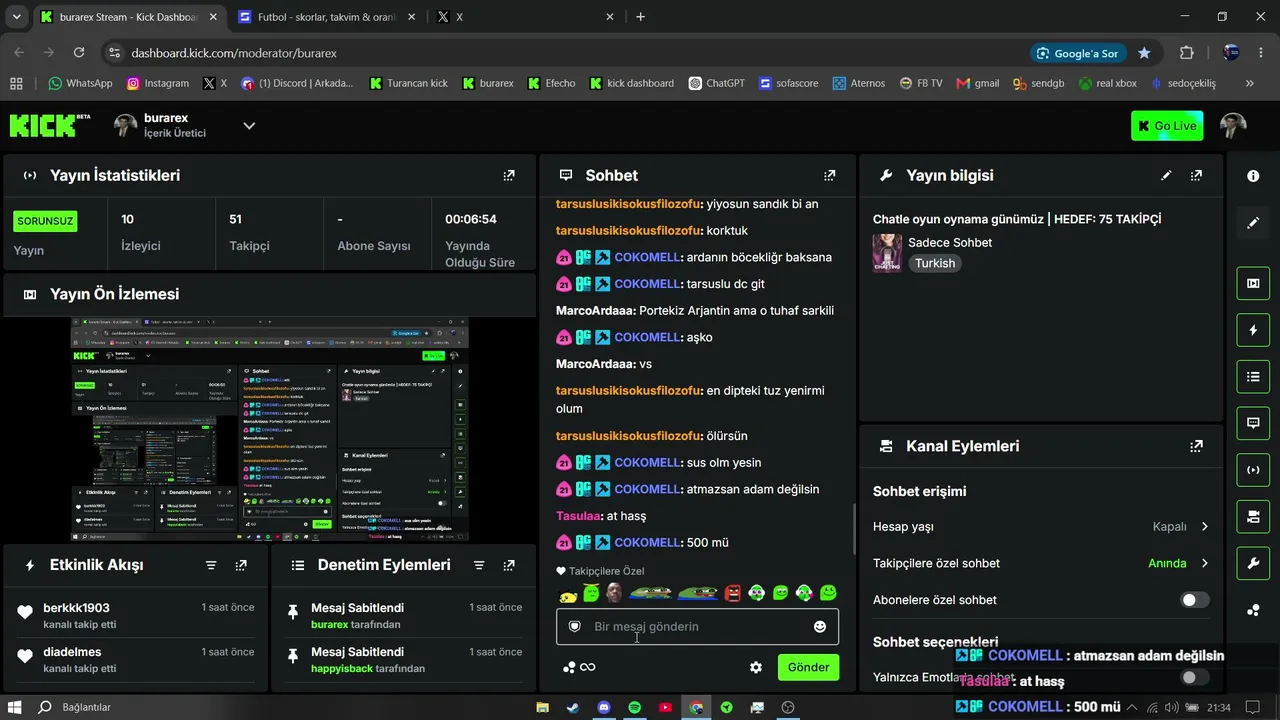Click the shield badge icon in the message box
Image resolution: width=1280 pixels, height=720 pixels.
575,627
